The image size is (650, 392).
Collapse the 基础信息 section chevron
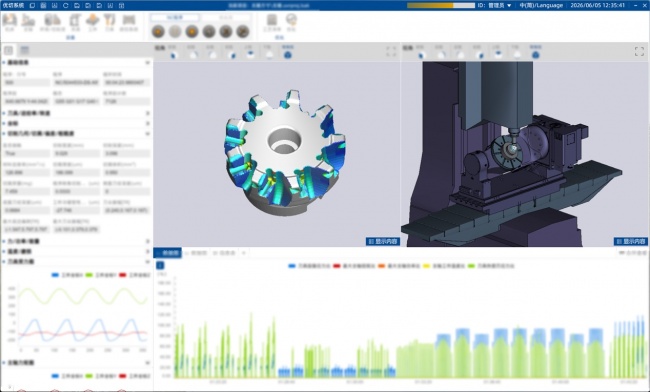[147, 63]
